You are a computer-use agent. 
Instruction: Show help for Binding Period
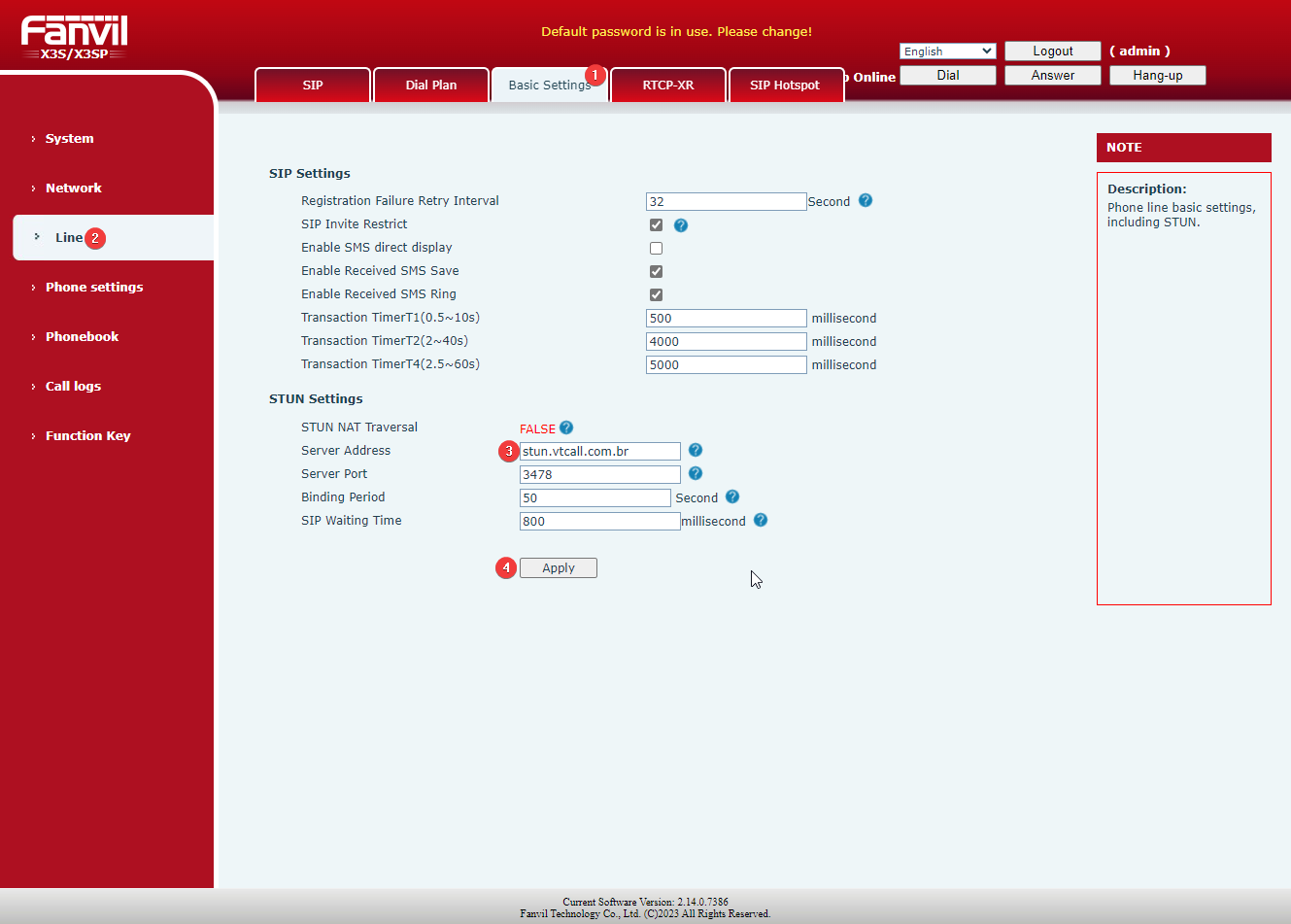732,496
